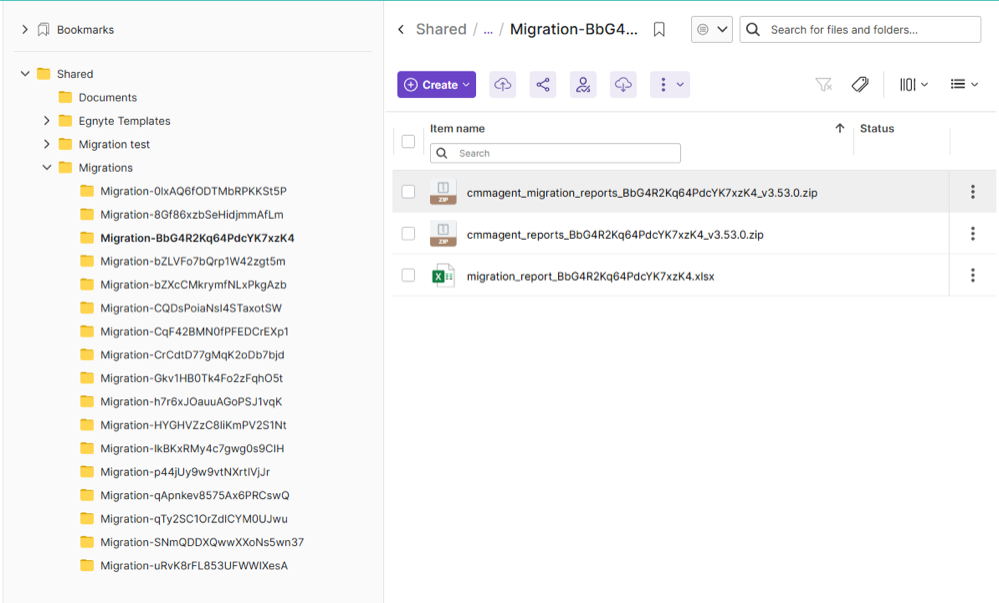The image size is (999, 603).
Task: Select the migration_report xlsx file checkbox
Action: point(408,275)
